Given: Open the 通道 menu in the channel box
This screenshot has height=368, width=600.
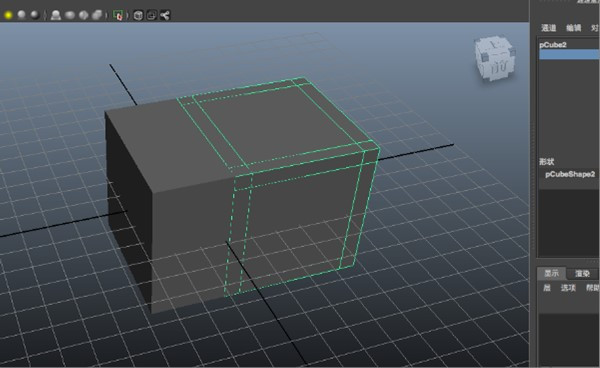Looking at the screenshot, I should click(549, 28).
